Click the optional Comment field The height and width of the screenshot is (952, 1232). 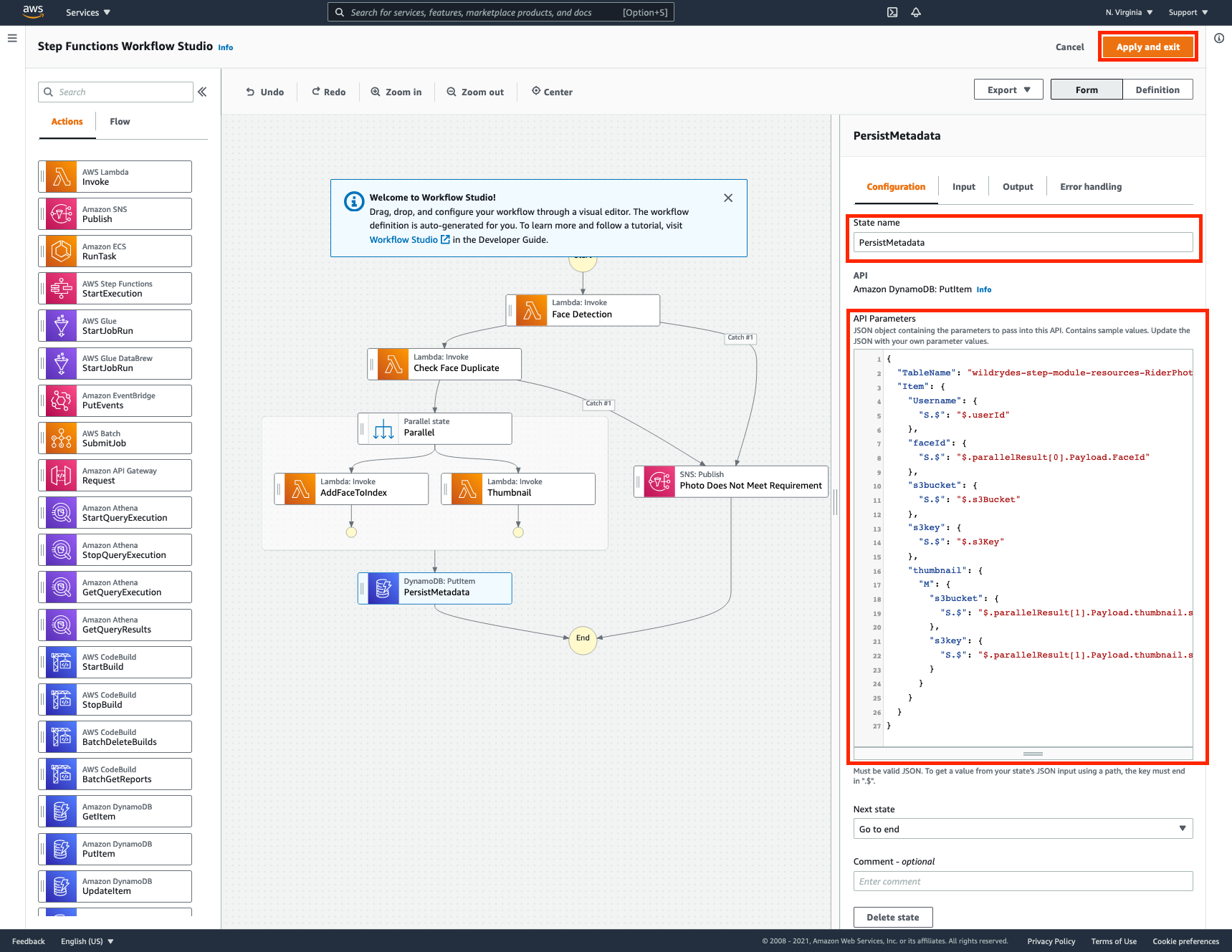(1023, 881)
